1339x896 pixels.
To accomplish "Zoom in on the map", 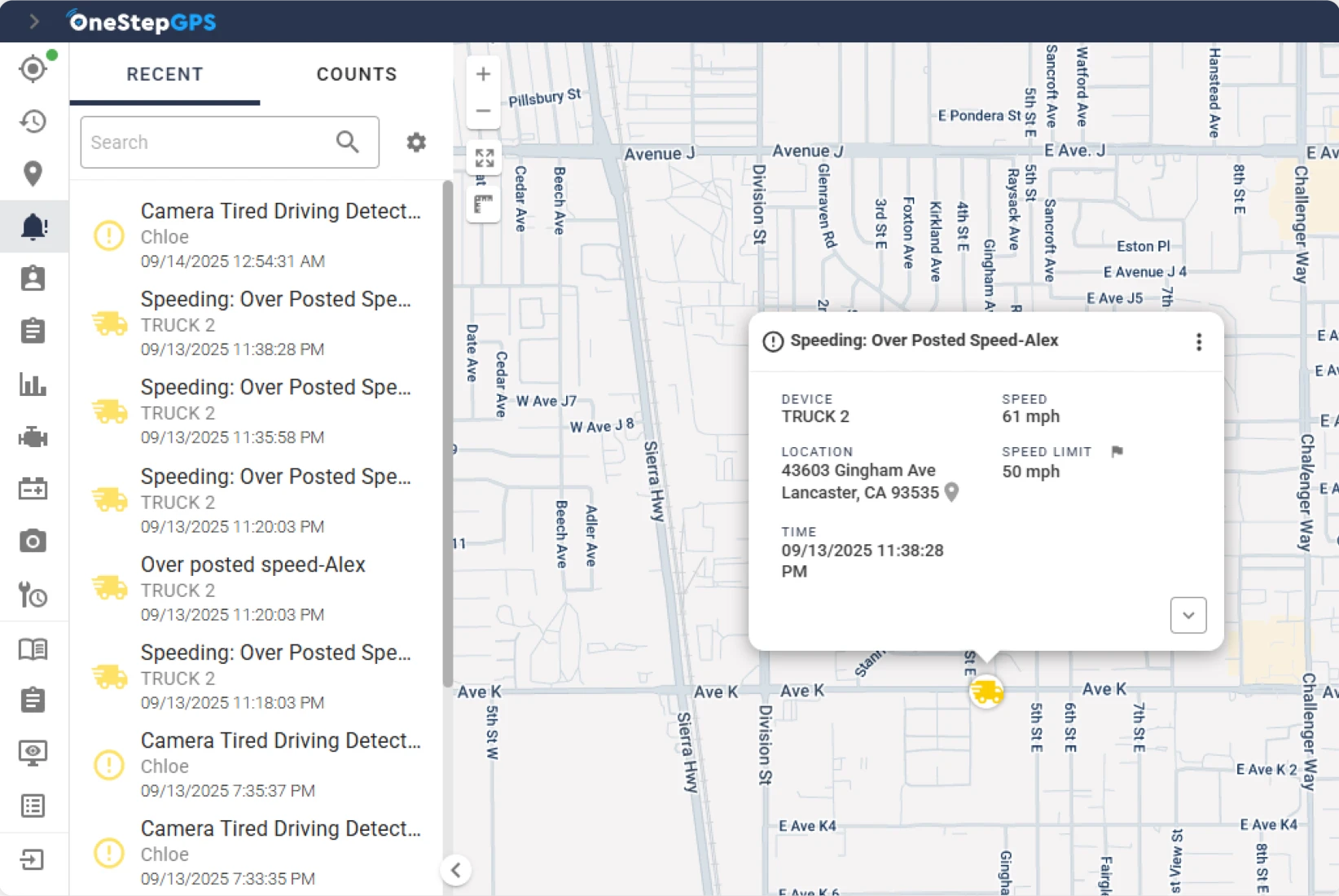I will pyautogui.click(x=483, y=74).
